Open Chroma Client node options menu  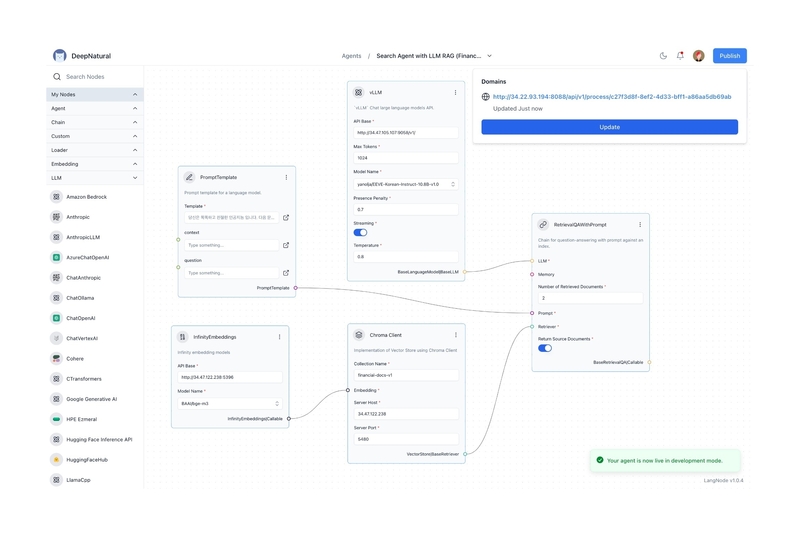[456, 335]
